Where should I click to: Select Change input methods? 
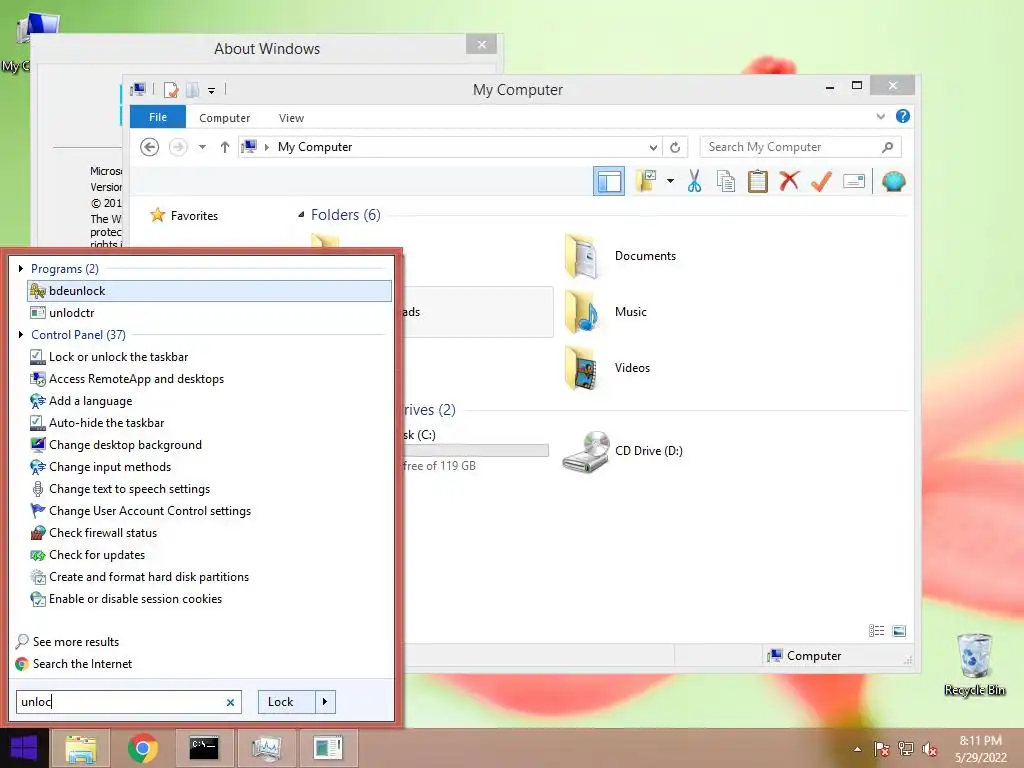(x=209, y=467)
